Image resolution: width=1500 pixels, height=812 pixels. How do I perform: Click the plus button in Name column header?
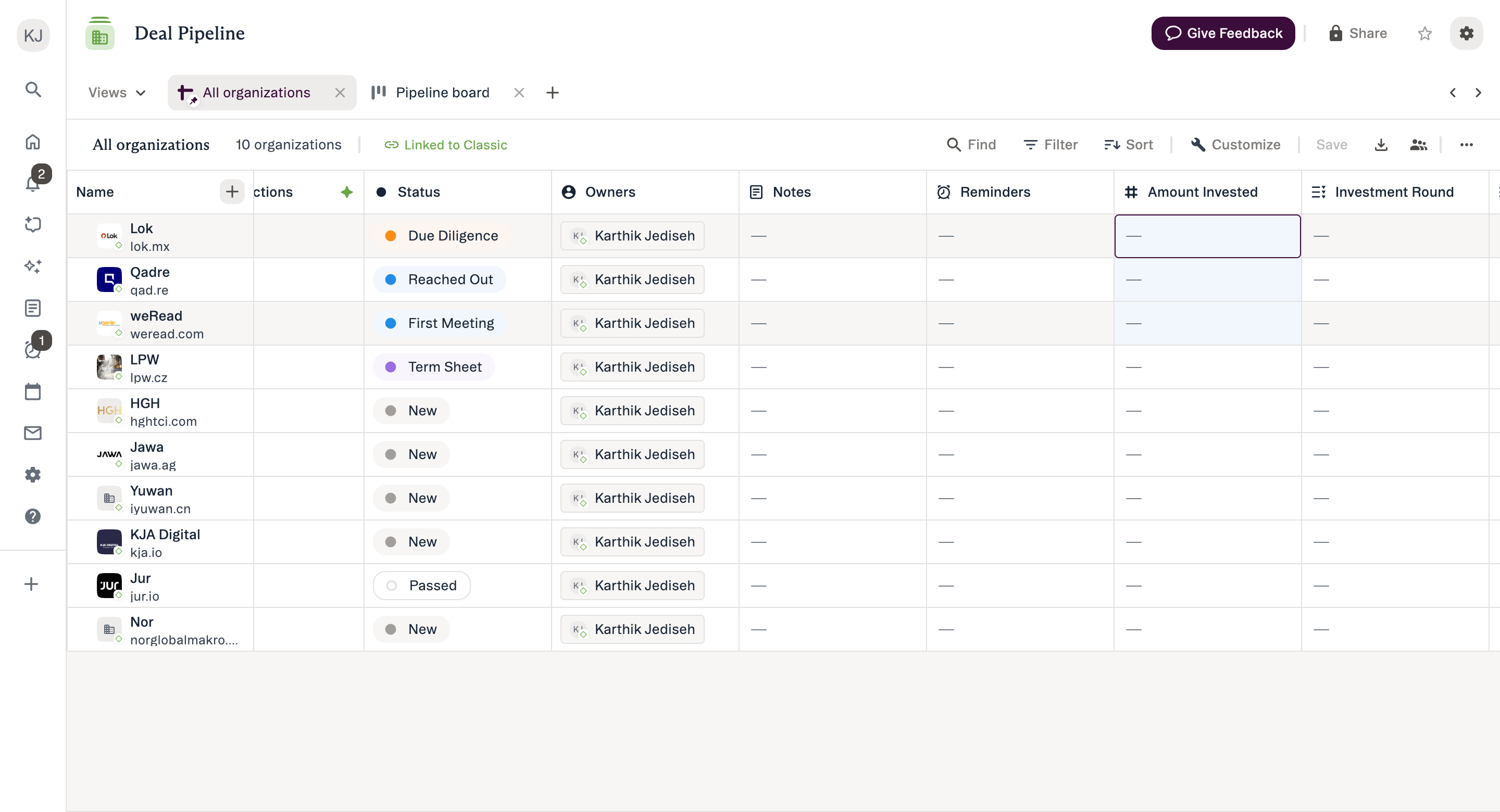click(x=232, y=192)
